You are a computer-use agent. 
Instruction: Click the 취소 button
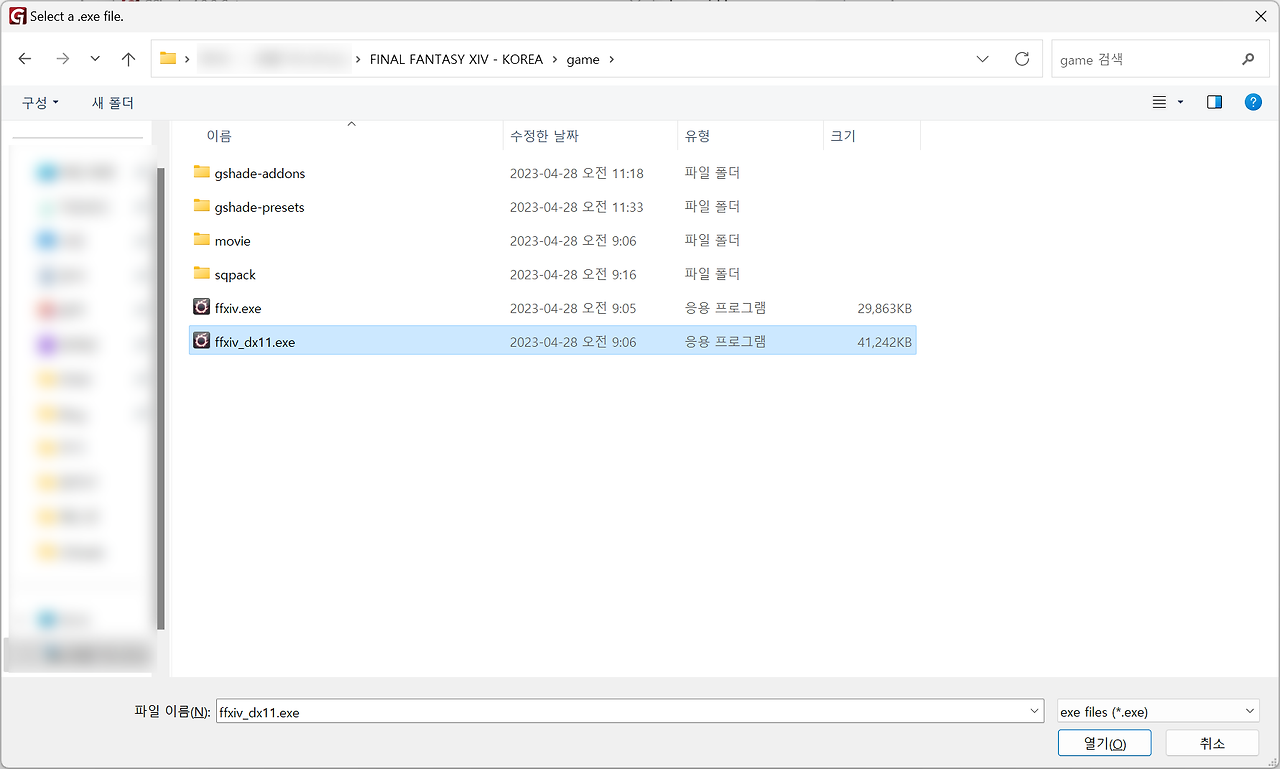[x=1211, y=743]
